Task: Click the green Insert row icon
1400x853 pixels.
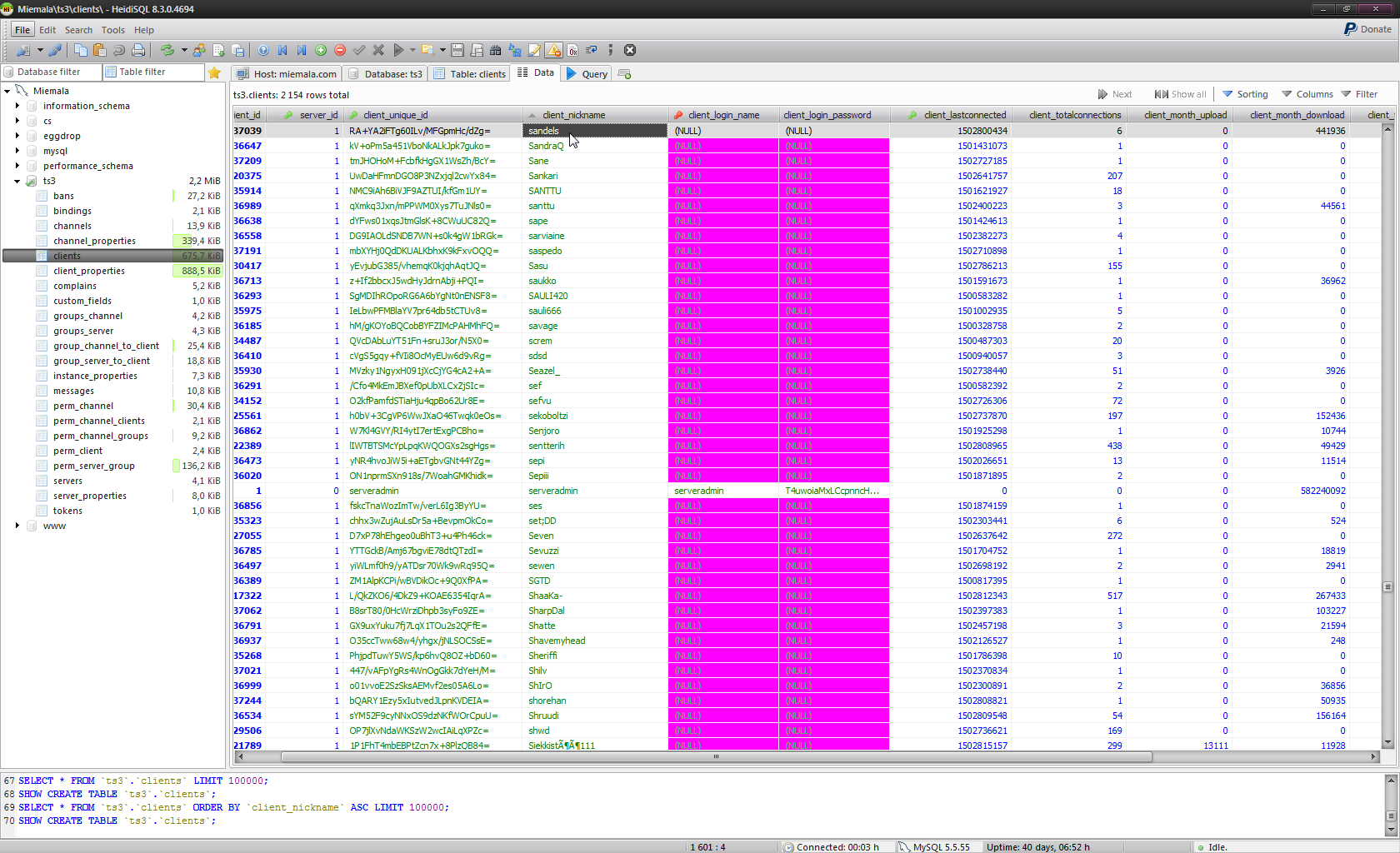Action: tap(321, 50)
